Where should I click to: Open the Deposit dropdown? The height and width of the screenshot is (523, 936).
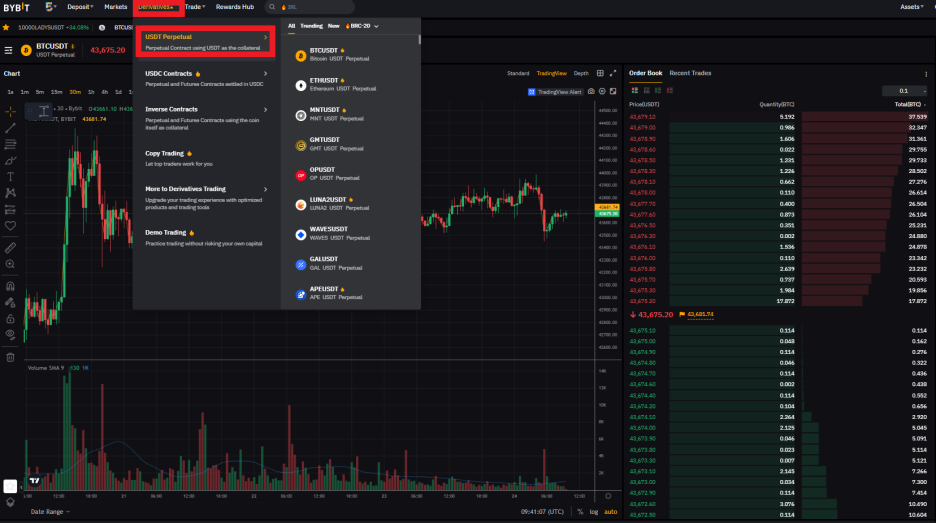click(x=80, y=7)
